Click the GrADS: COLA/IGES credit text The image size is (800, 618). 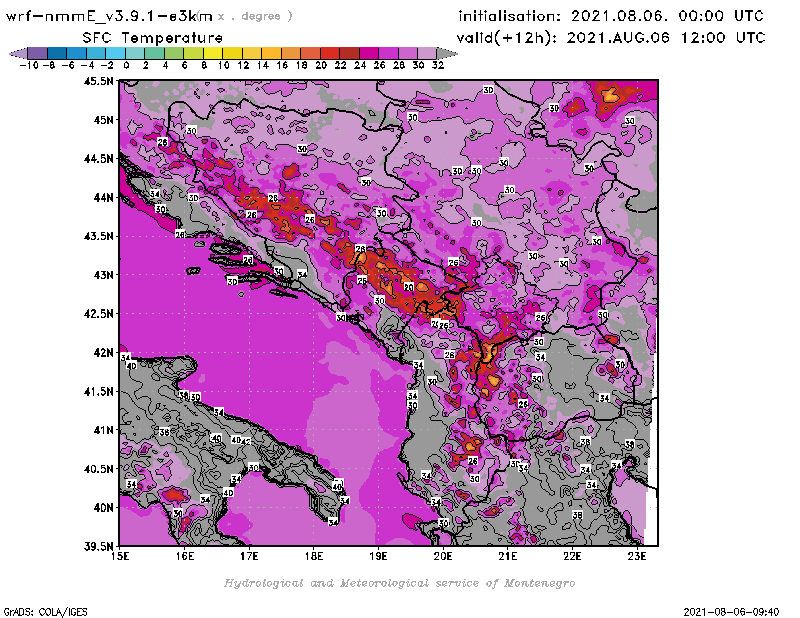[x=37, y=610]
